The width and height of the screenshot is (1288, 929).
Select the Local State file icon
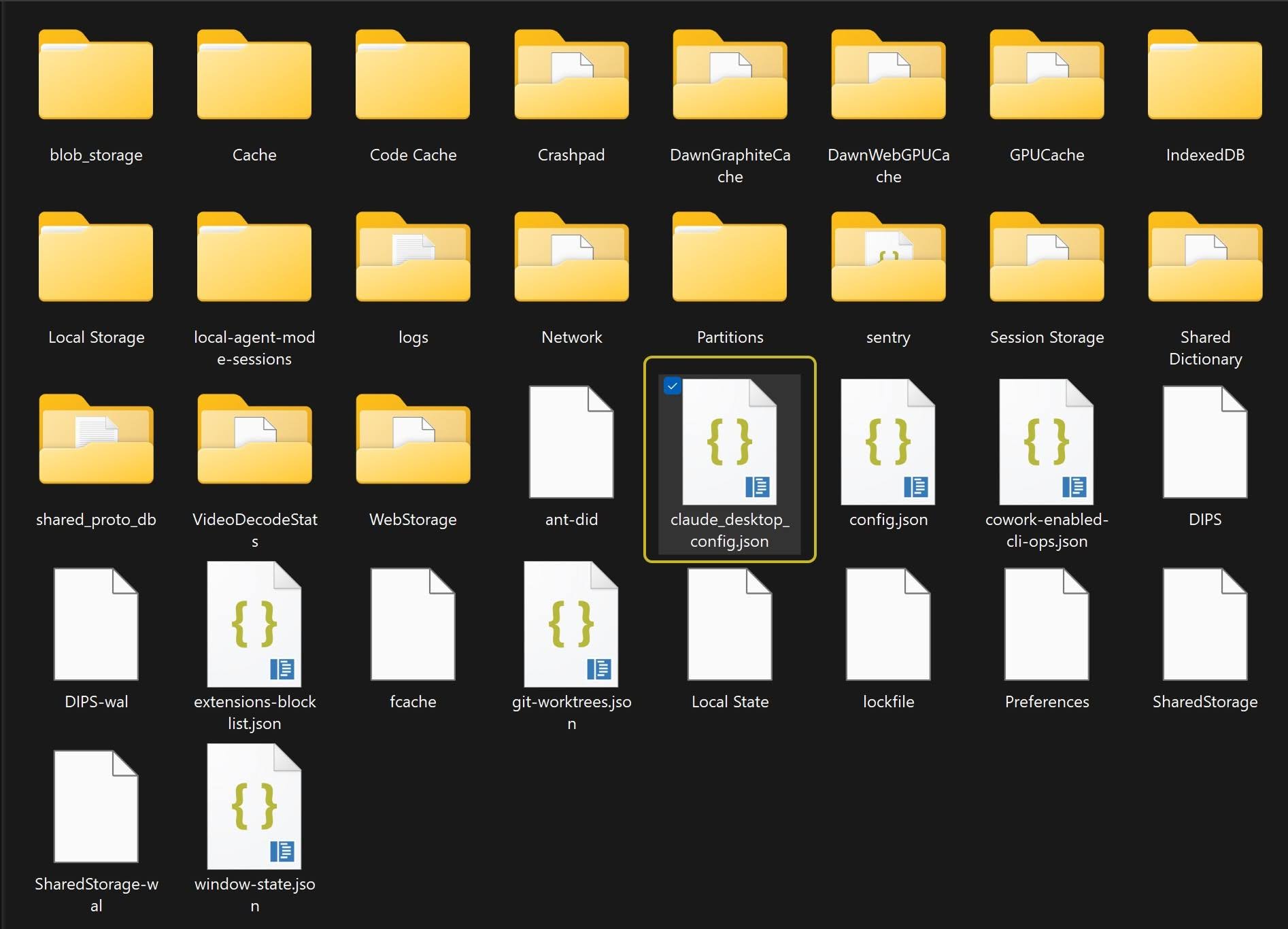pyautogui.click(x=730, y=624)
